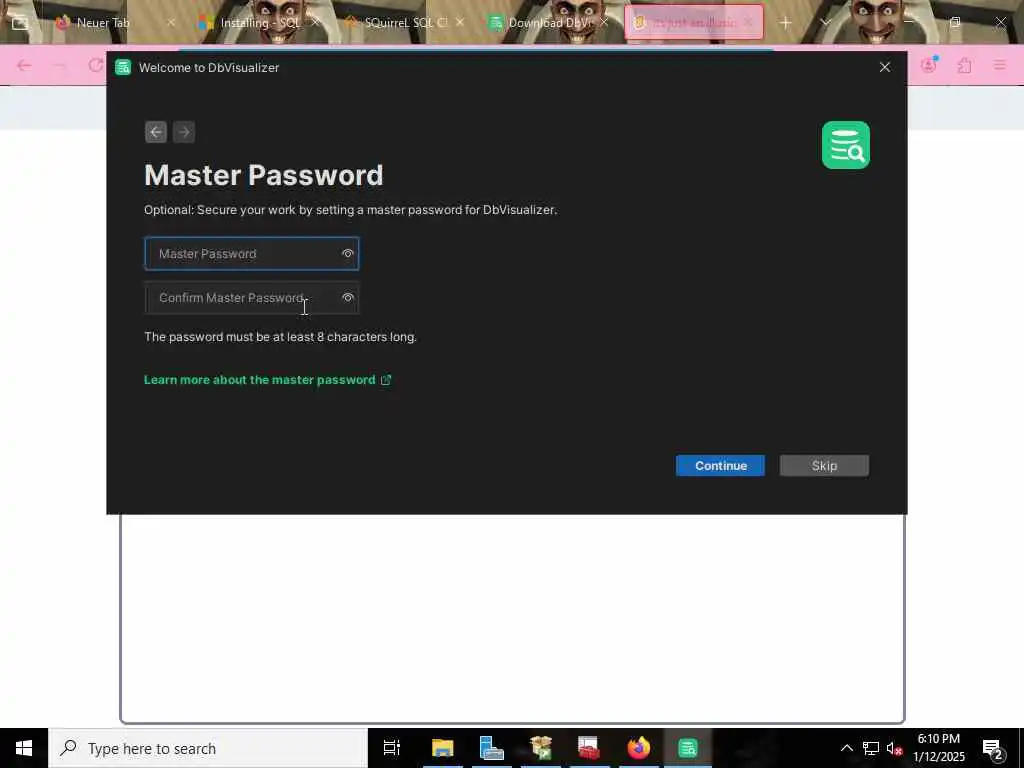Open Firefox account profile icon

pyautogui.click(x=929, y=65)
